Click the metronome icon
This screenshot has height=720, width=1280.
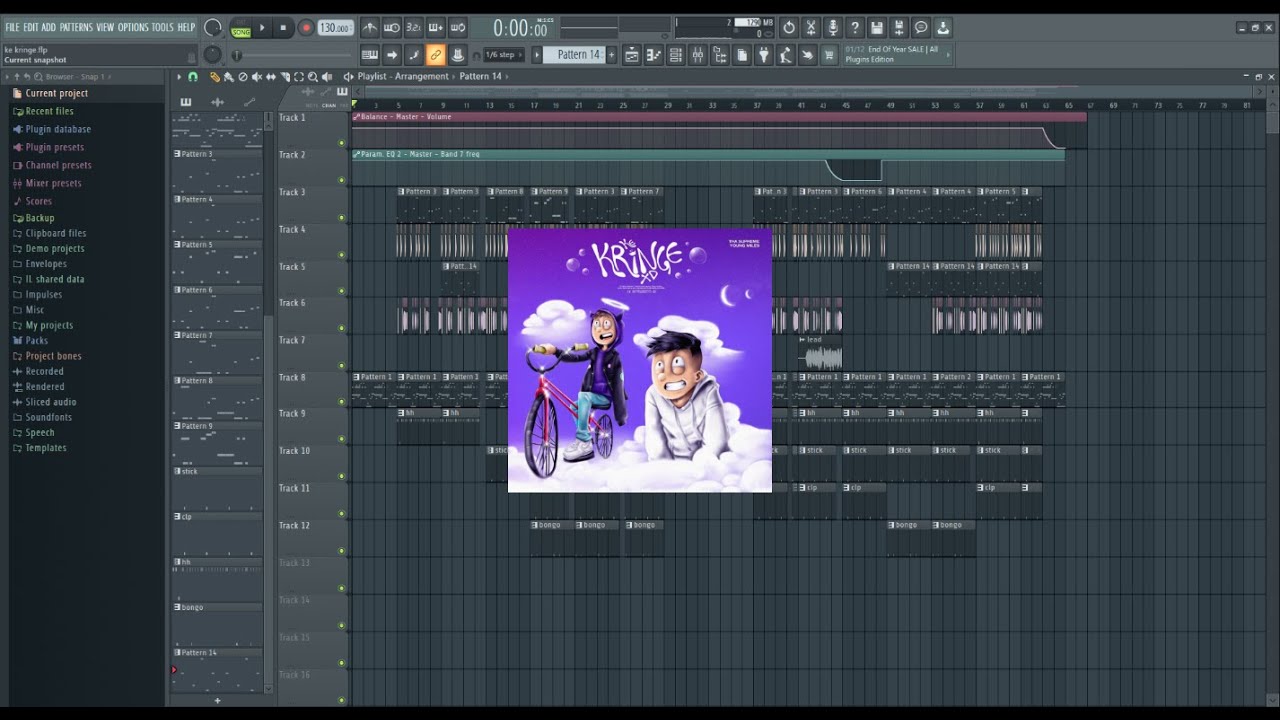pos(370,28)
